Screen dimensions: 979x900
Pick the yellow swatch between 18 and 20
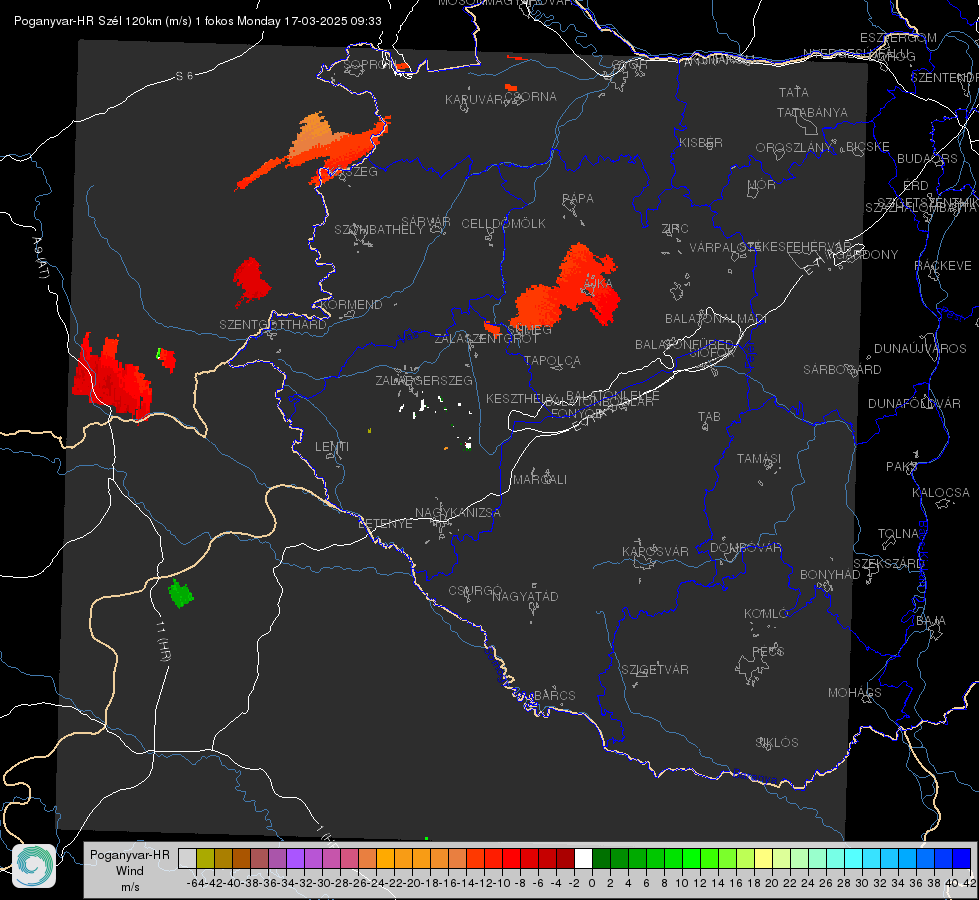[763, 858]
